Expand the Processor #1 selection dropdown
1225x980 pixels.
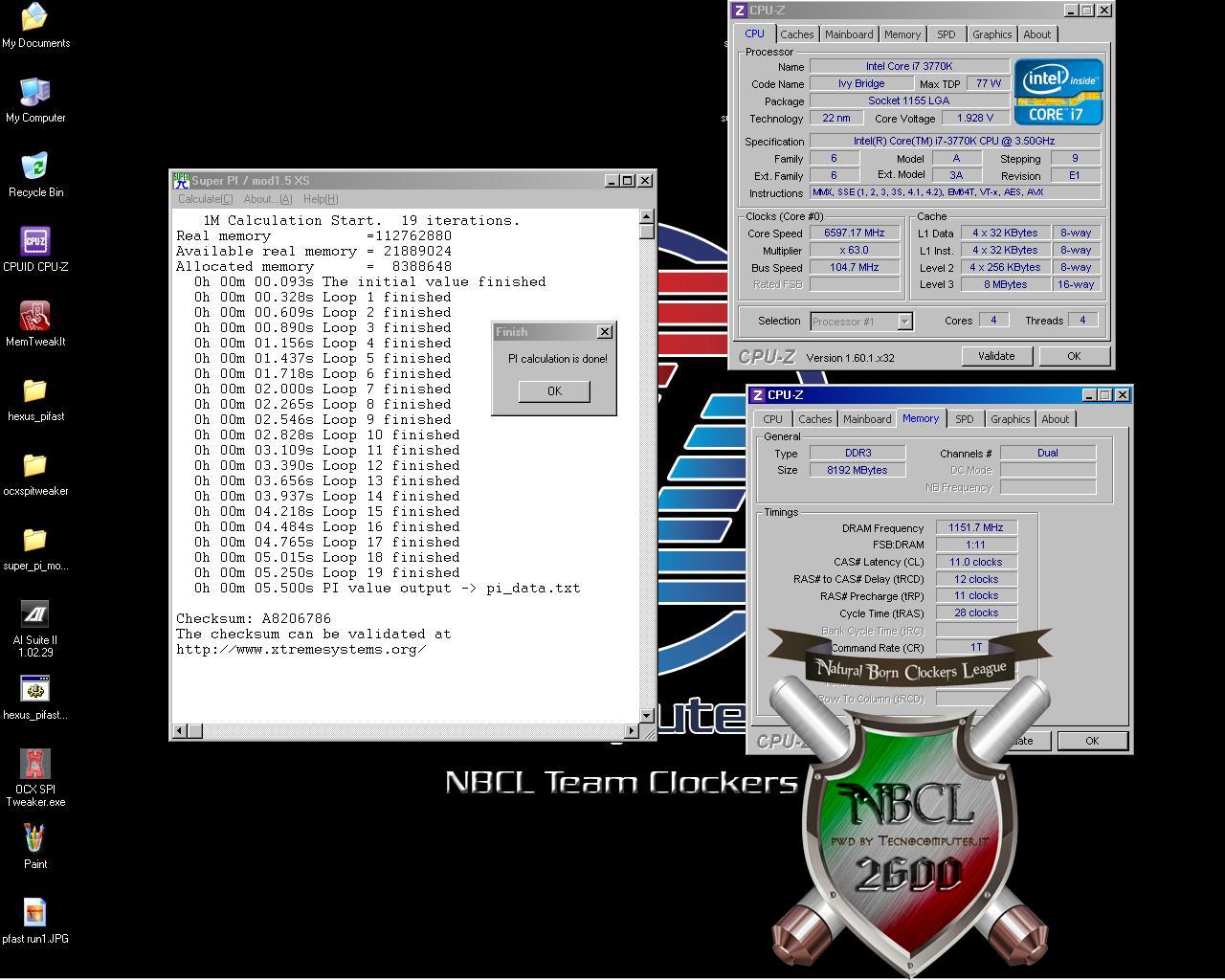coord(904,322)
